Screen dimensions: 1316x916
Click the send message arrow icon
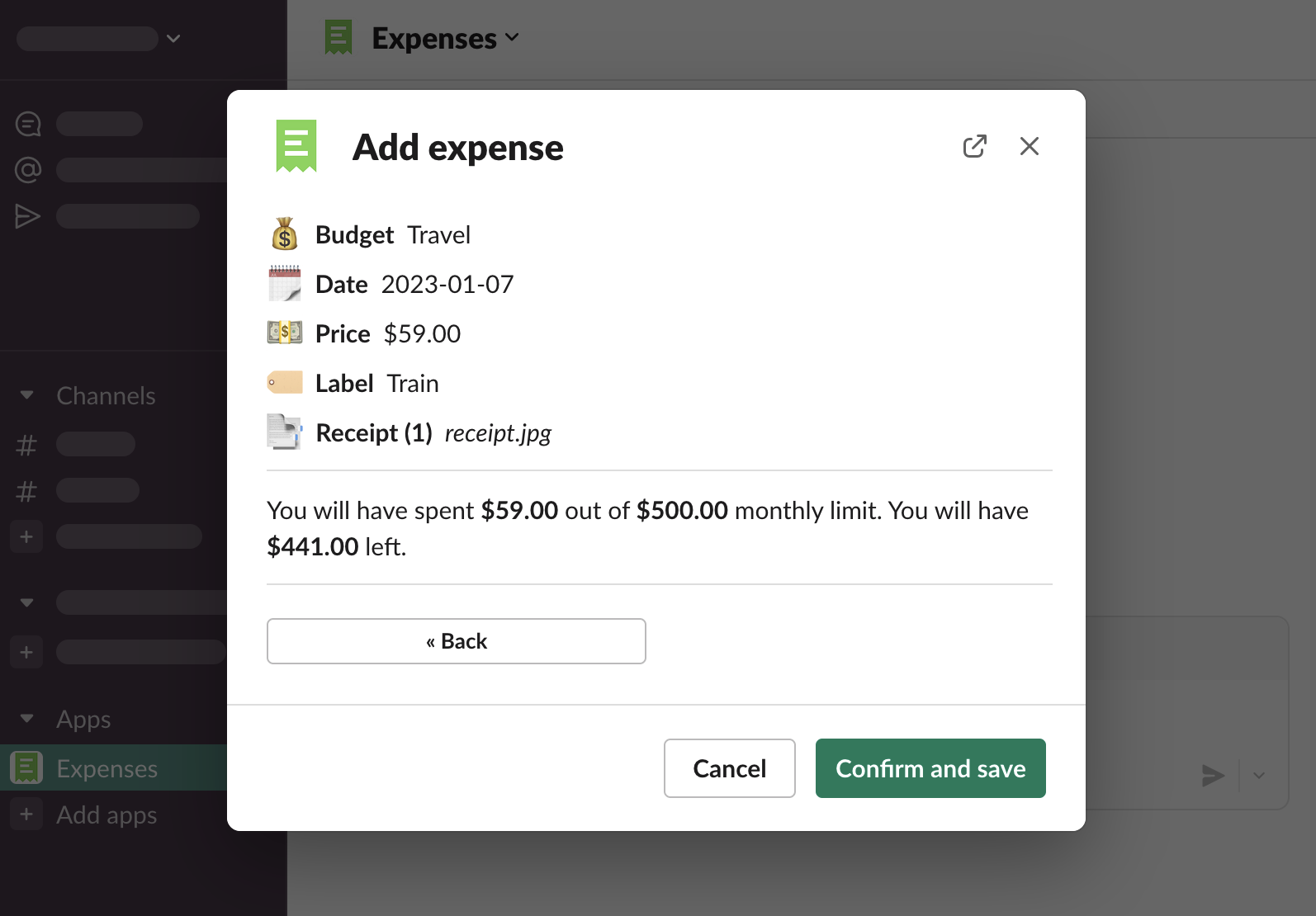point(1212,776)
